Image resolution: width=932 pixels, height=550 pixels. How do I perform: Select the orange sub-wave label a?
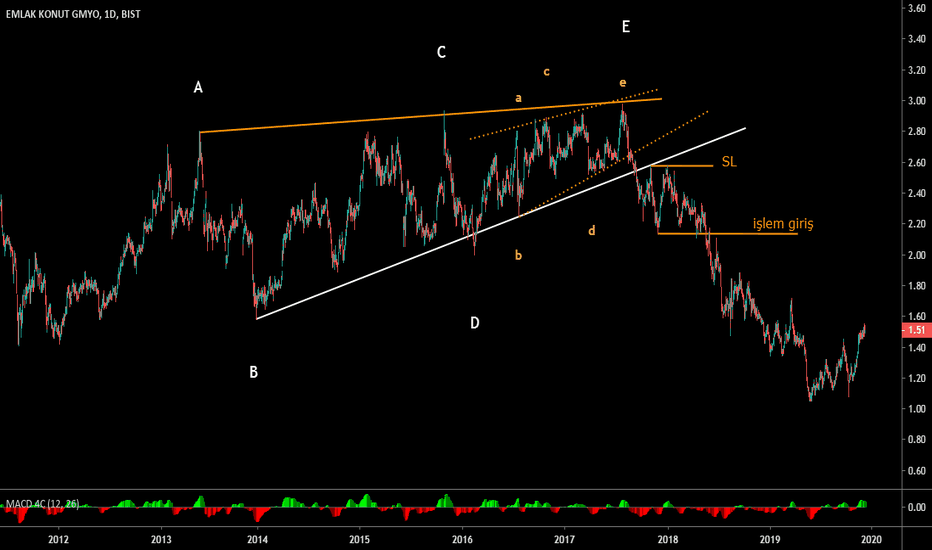[518, 98]
